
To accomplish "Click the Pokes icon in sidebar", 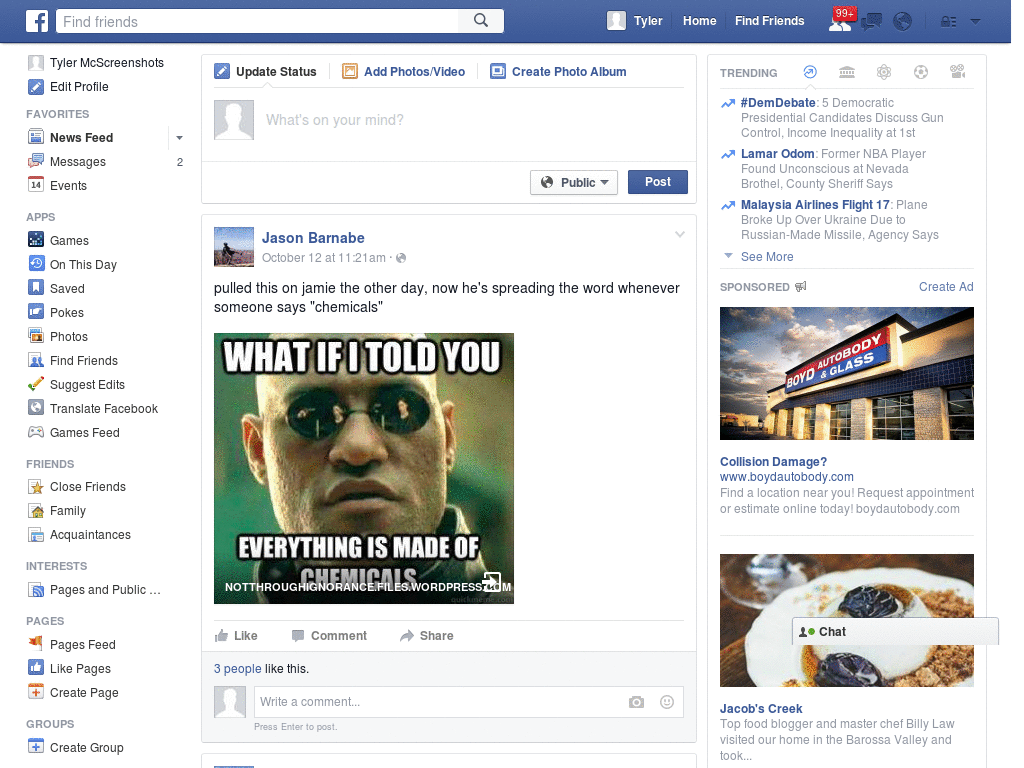I will pos(36,312).
